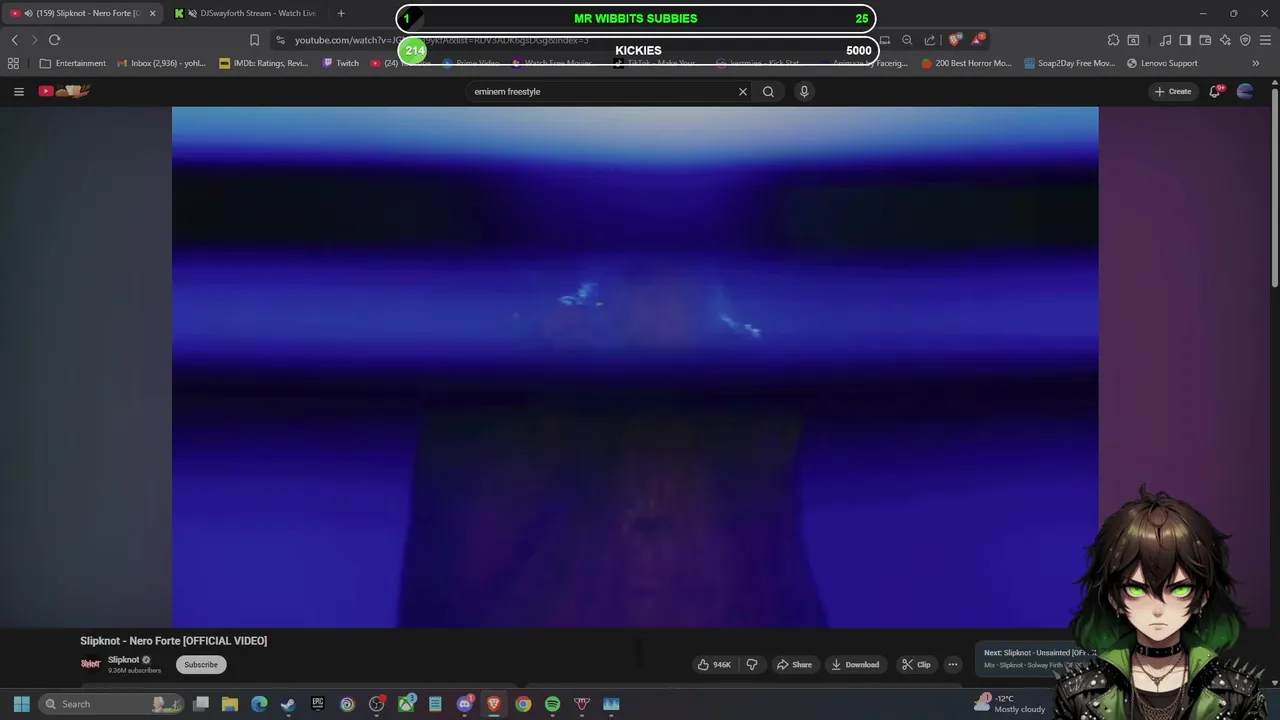Image resolution: width=1280 pixels, height=720 pixels.
Task: Close the Slipknot - Nero Forte tab
Action: (152, 13)
